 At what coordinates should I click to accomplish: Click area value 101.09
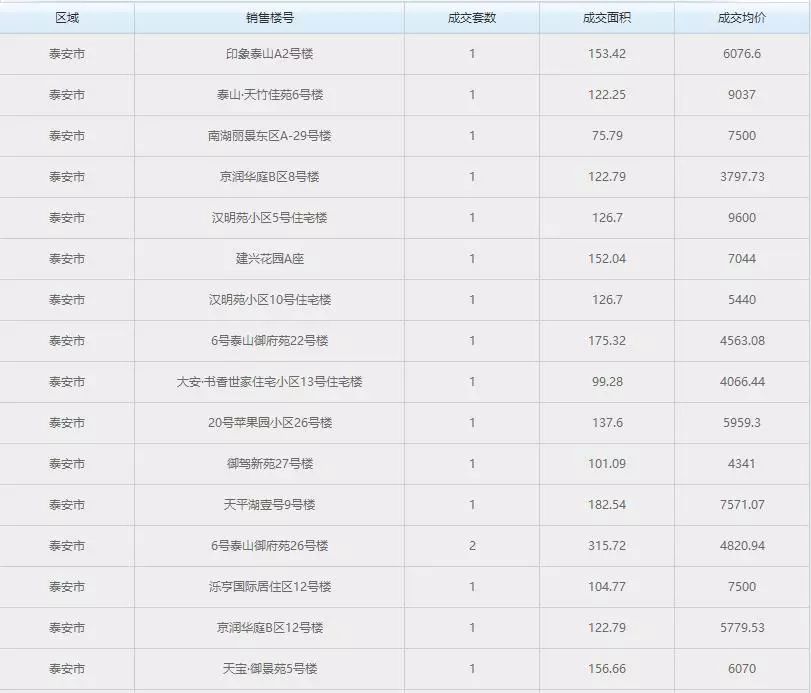click(x=607, y=463)
